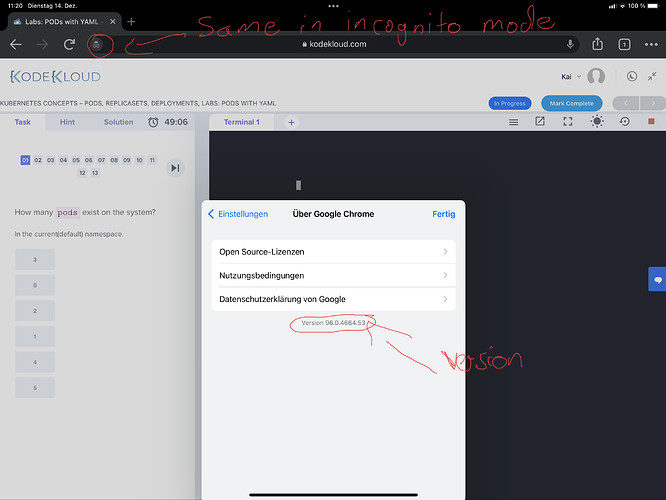This screenshot has height=500, width=666.
Task: Reload the kodekloud.com page
Action: [x=69, y=44]
